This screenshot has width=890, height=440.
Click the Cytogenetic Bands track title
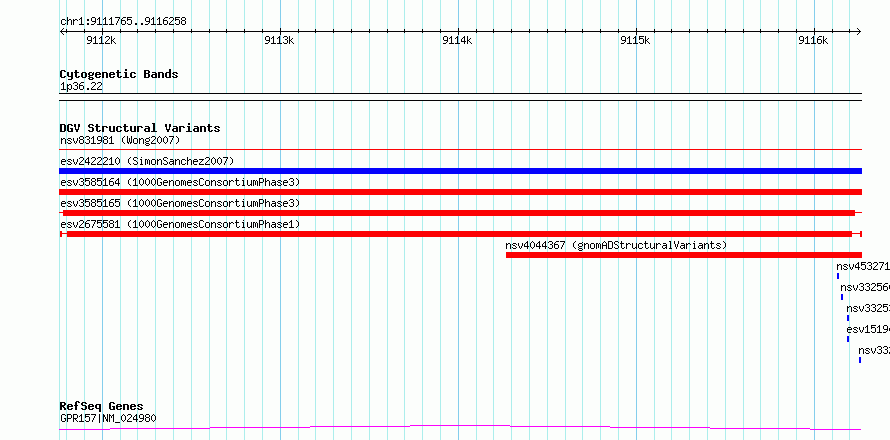119,74
